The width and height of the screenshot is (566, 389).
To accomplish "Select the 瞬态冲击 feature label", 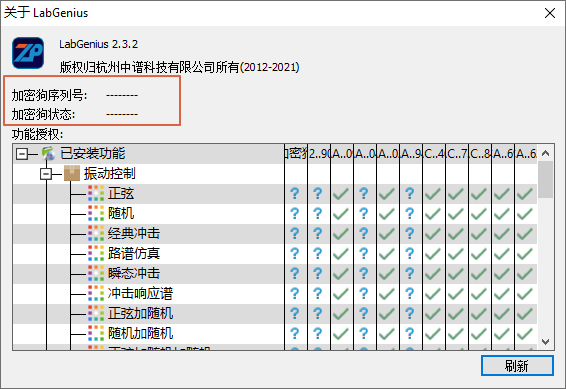I will (x=134, y=274).
